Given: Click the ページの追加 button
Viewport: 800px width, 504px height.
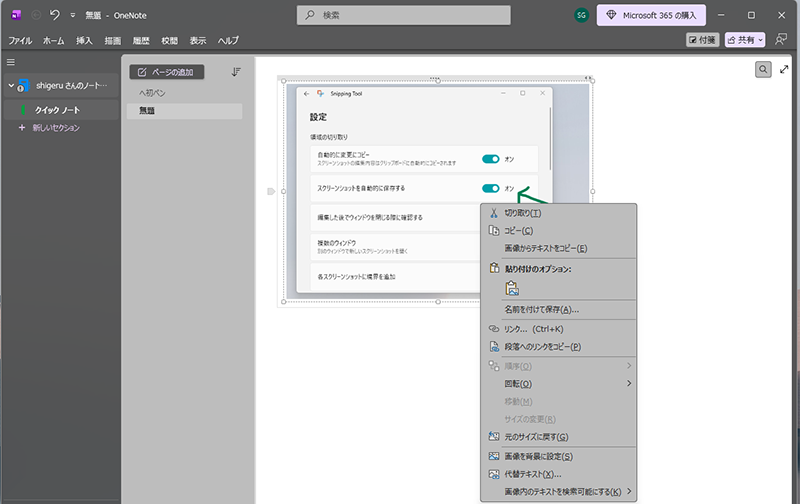Looking at the screenshot, I should (x=167, y=72).
